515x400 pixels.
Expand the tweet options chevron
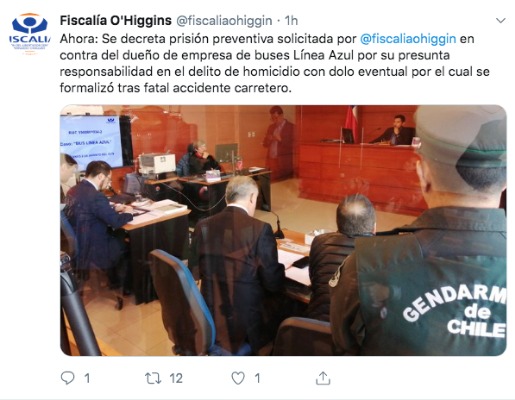pyautogui.click(x=501, y=21)
